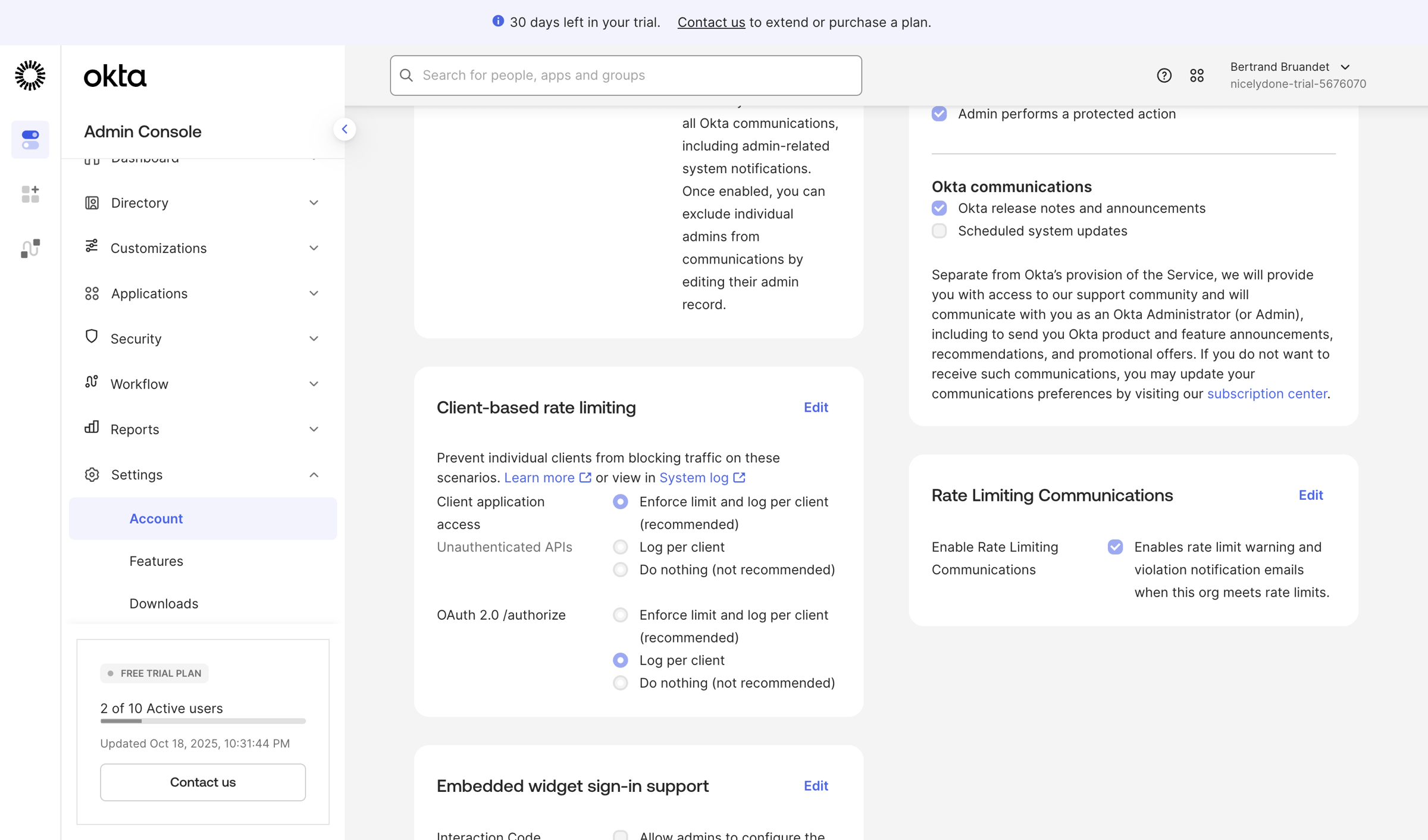
Task: Toggle Admin performs a protected action checkbox
Action: coord(939,114)
